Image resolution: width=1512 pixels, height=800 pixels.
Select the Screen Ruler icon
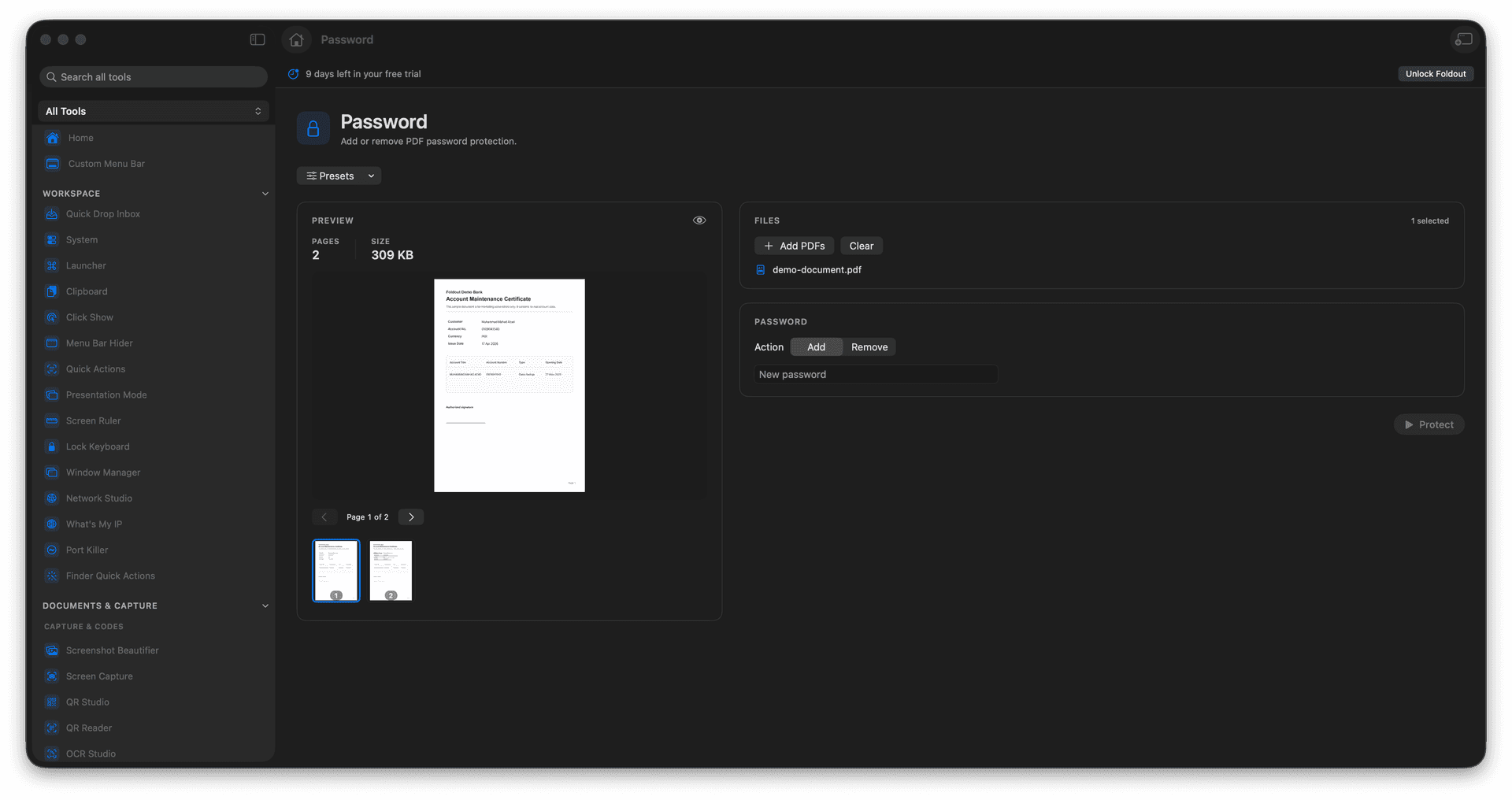52,420
